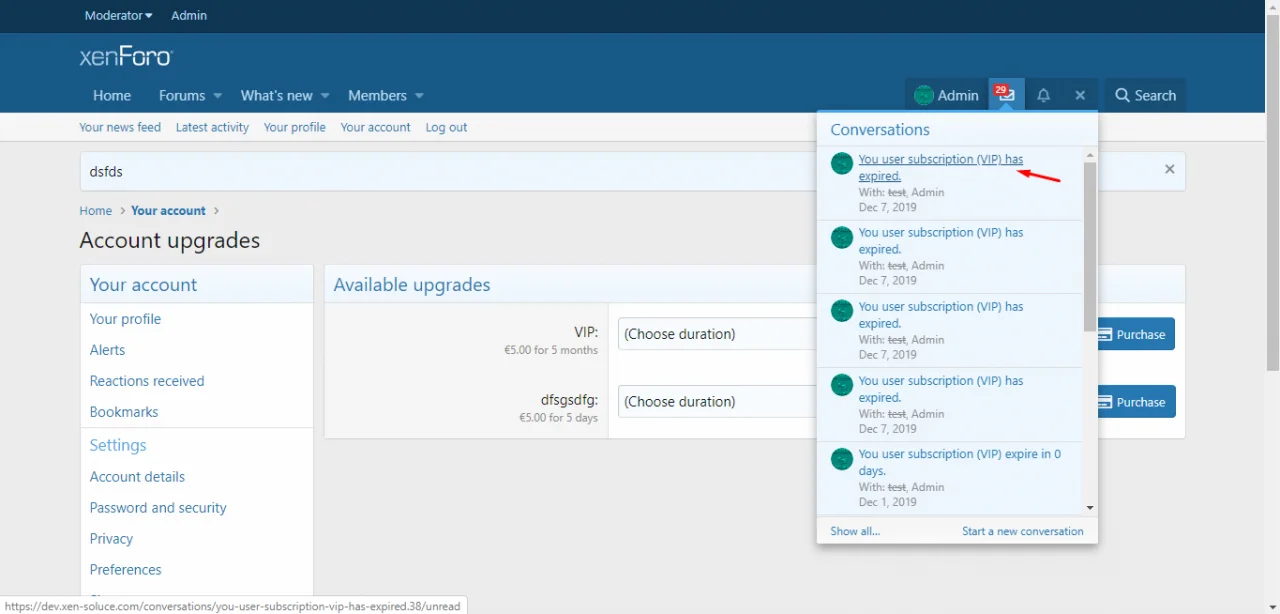Click the X icon beside the bell
1280x614 pixels.
1080,95
